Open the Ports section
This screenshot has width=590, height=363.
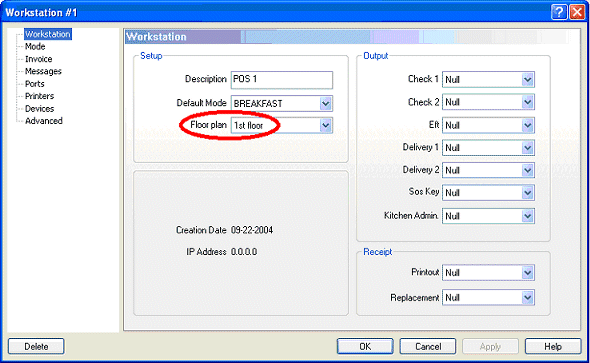point(35,84)
